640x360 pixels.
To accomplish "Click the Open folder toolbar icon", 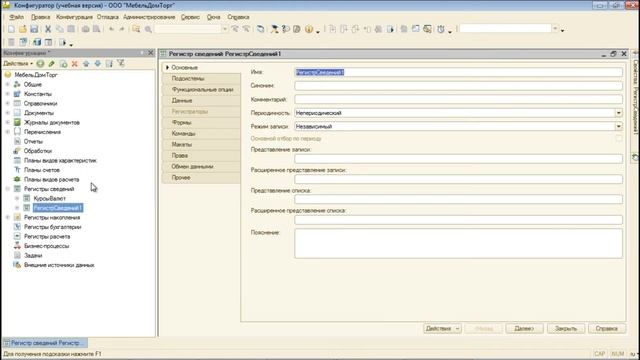I will coord(22,29).
